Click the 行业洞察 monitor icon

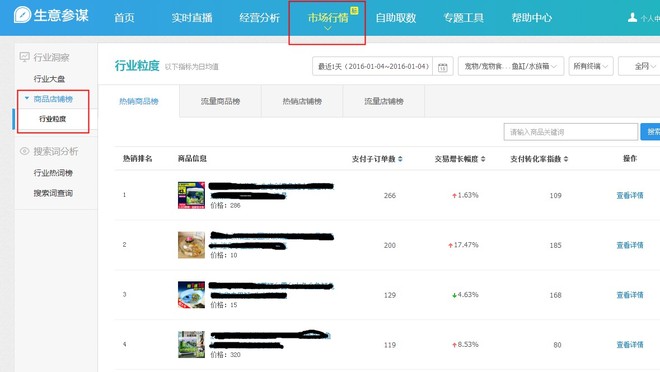(24, 57)
